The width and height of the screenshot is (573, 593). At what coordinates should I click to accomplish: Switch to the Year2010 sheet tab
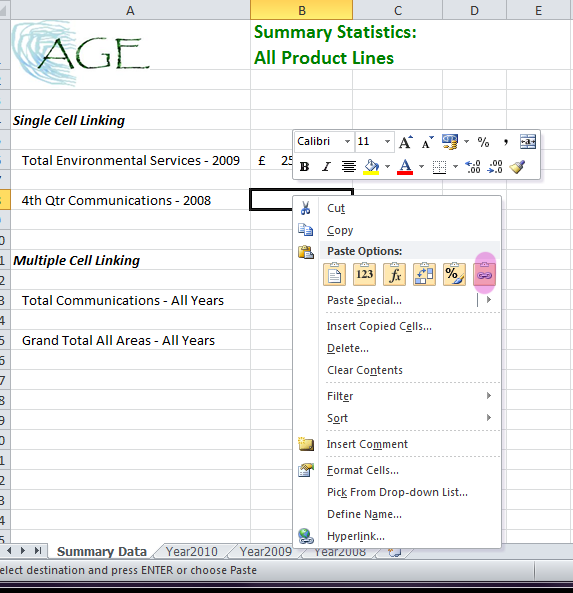coord(192,552)
